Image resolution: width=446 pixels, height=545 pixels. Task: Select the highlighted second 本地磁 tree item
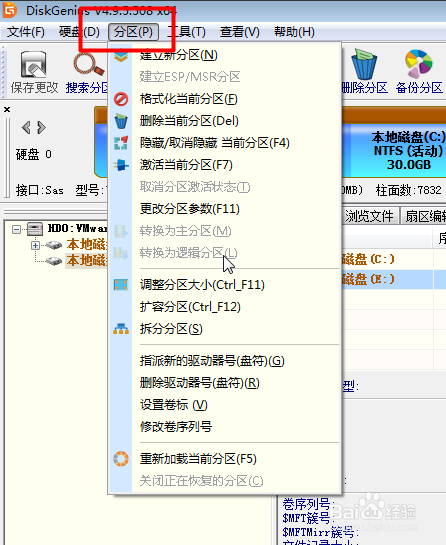pyautogui.click(x=86, y=260)
